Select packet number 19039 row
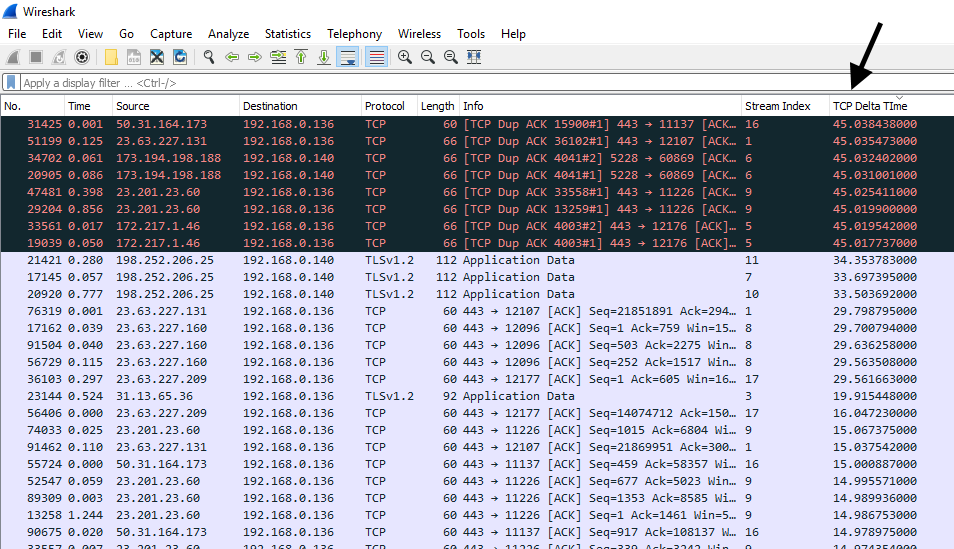 [477, 243]
